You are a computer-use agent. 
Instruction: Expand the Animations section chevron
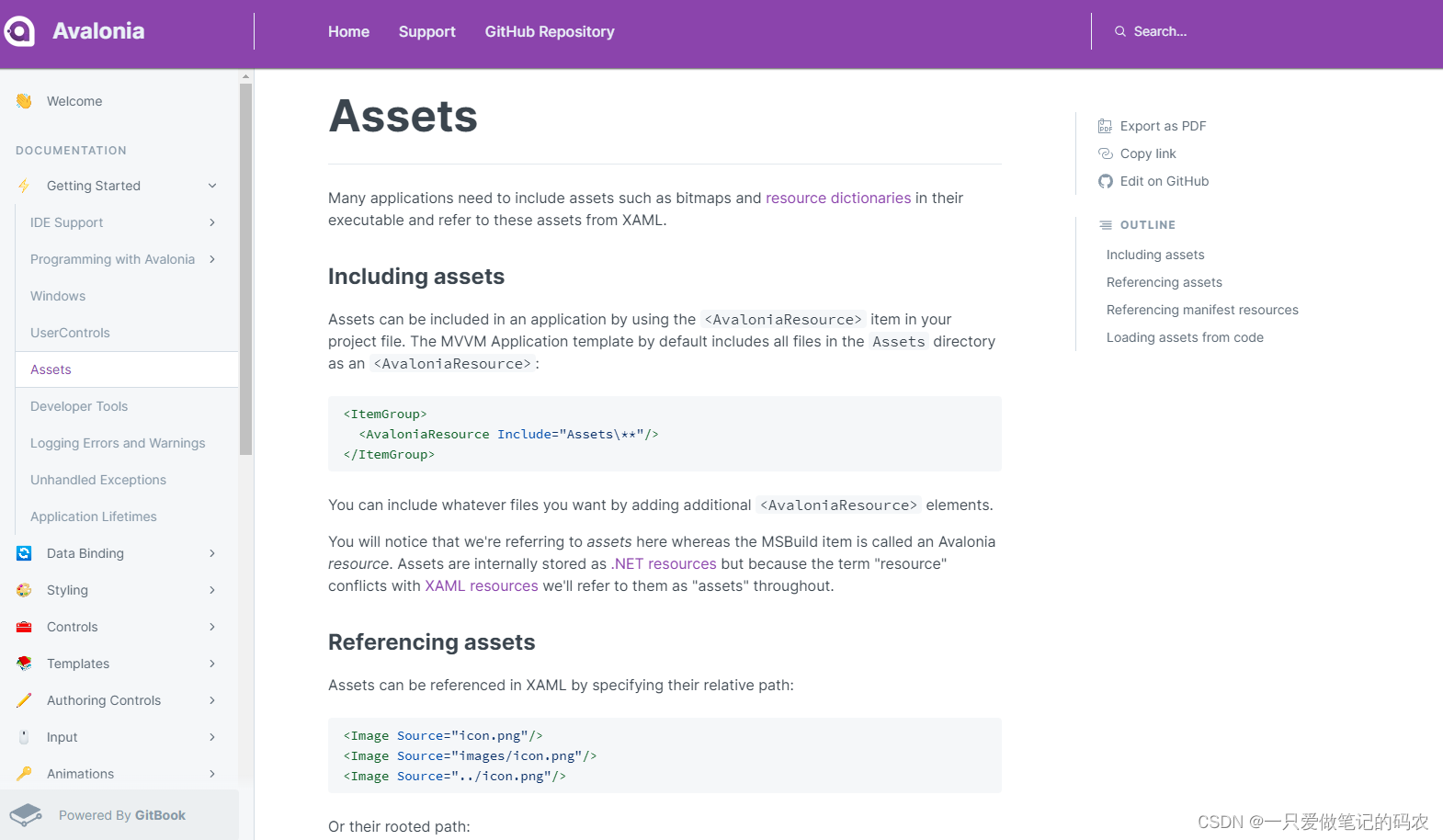pyautogui.click(x=212, y=774)
